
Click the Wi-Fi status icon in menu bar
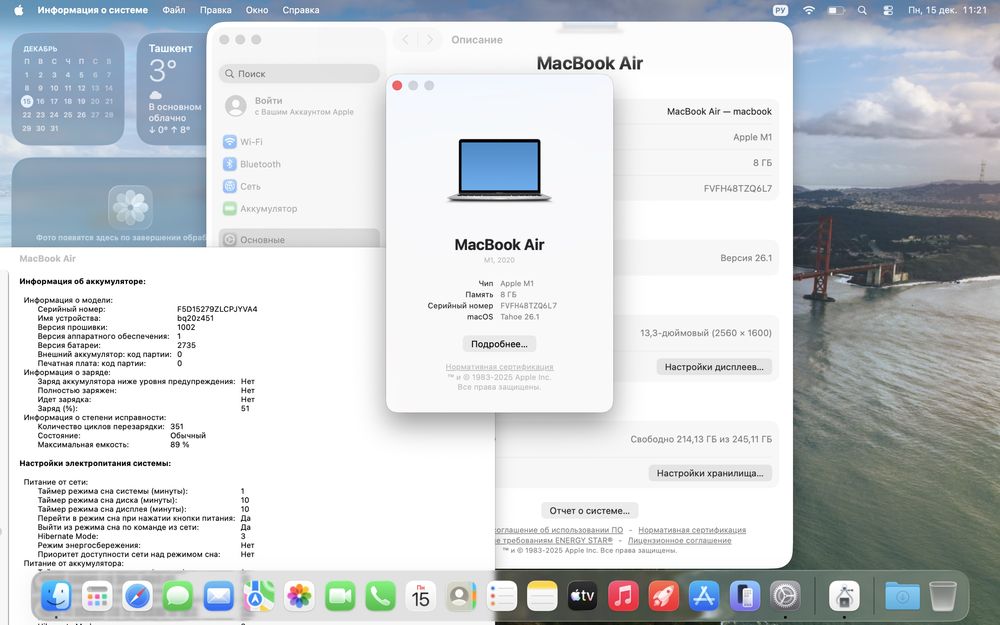point(809,10)
